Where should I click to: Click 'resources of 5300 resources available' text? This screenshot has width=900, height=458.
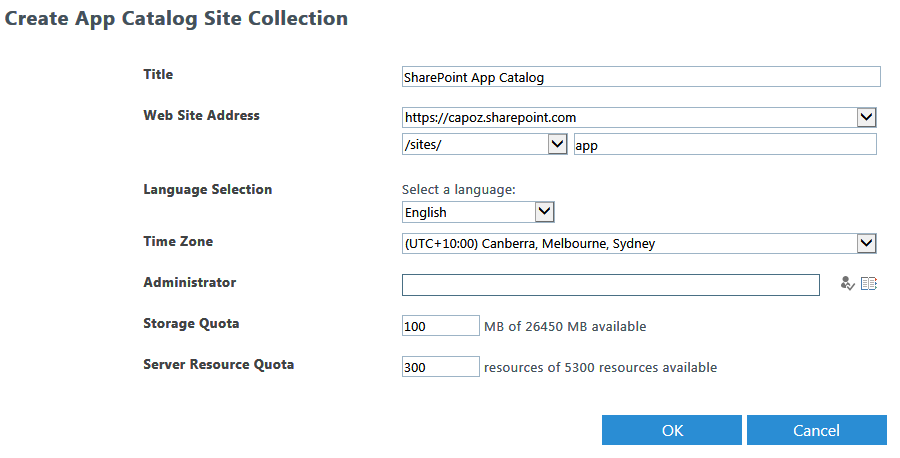coord(600,367)
